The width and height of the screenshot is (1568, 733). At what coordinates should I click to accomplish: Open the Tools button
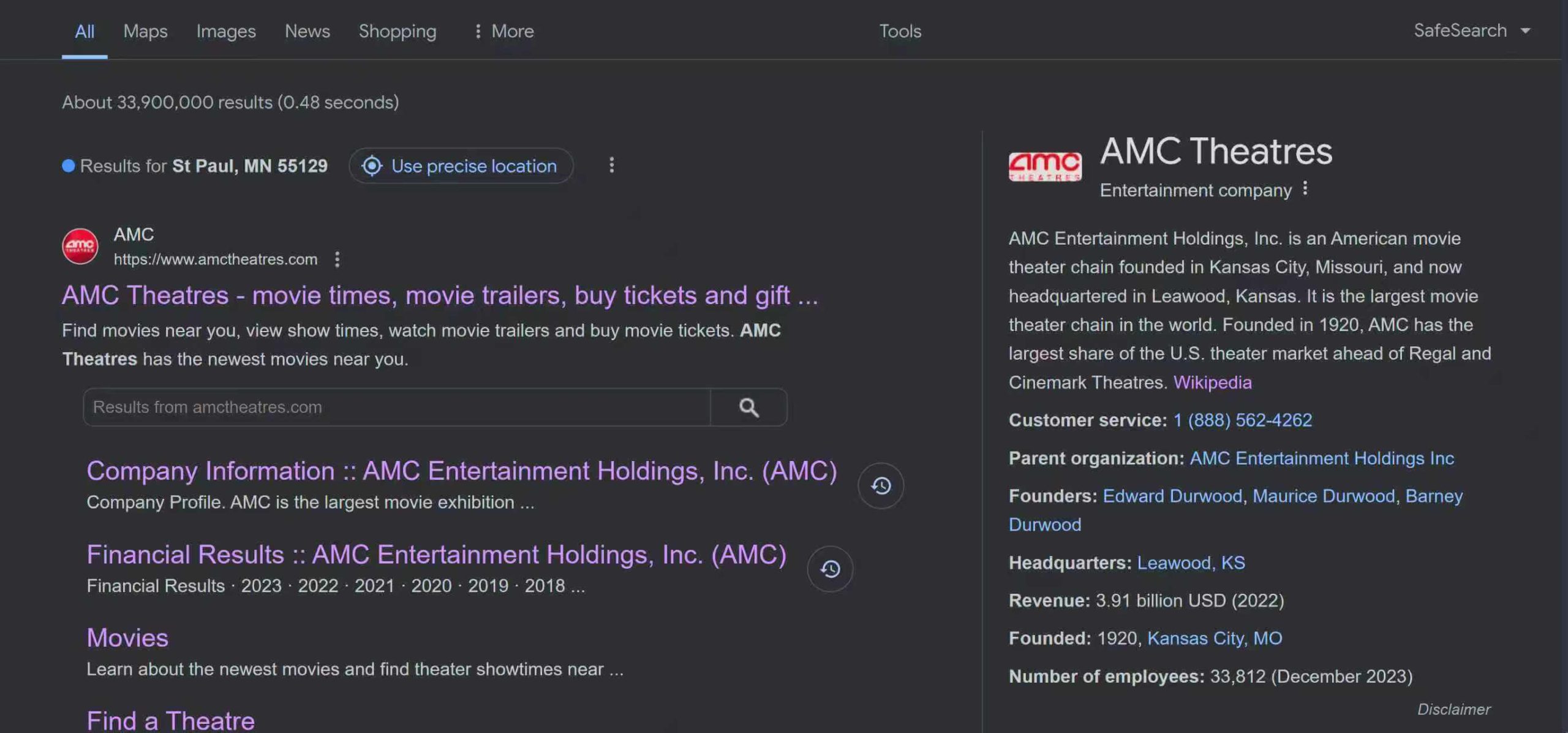tap(900, 31)
